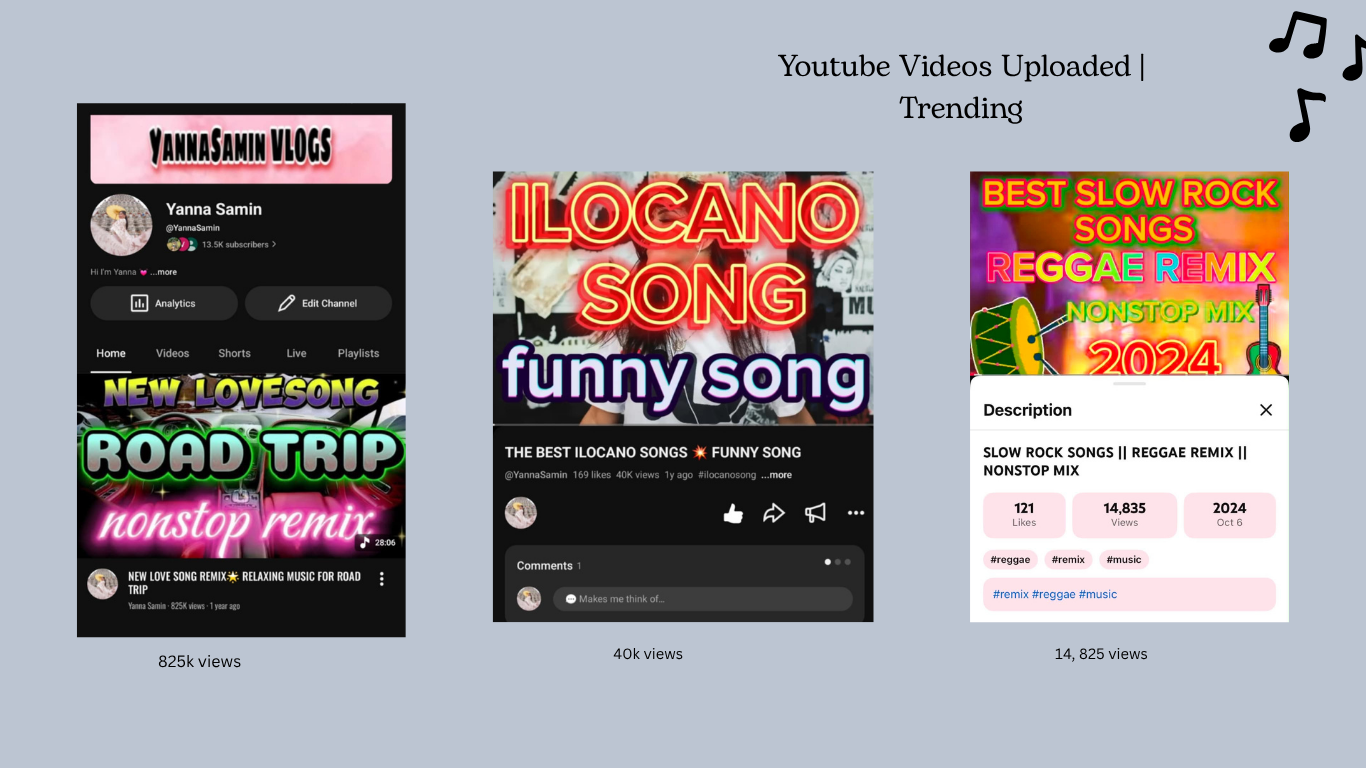Viewport: 1366px width, 768px height.
Task: Click the Youtube Videos Uploaded Trending heading
Action: (x=961, y=86)
